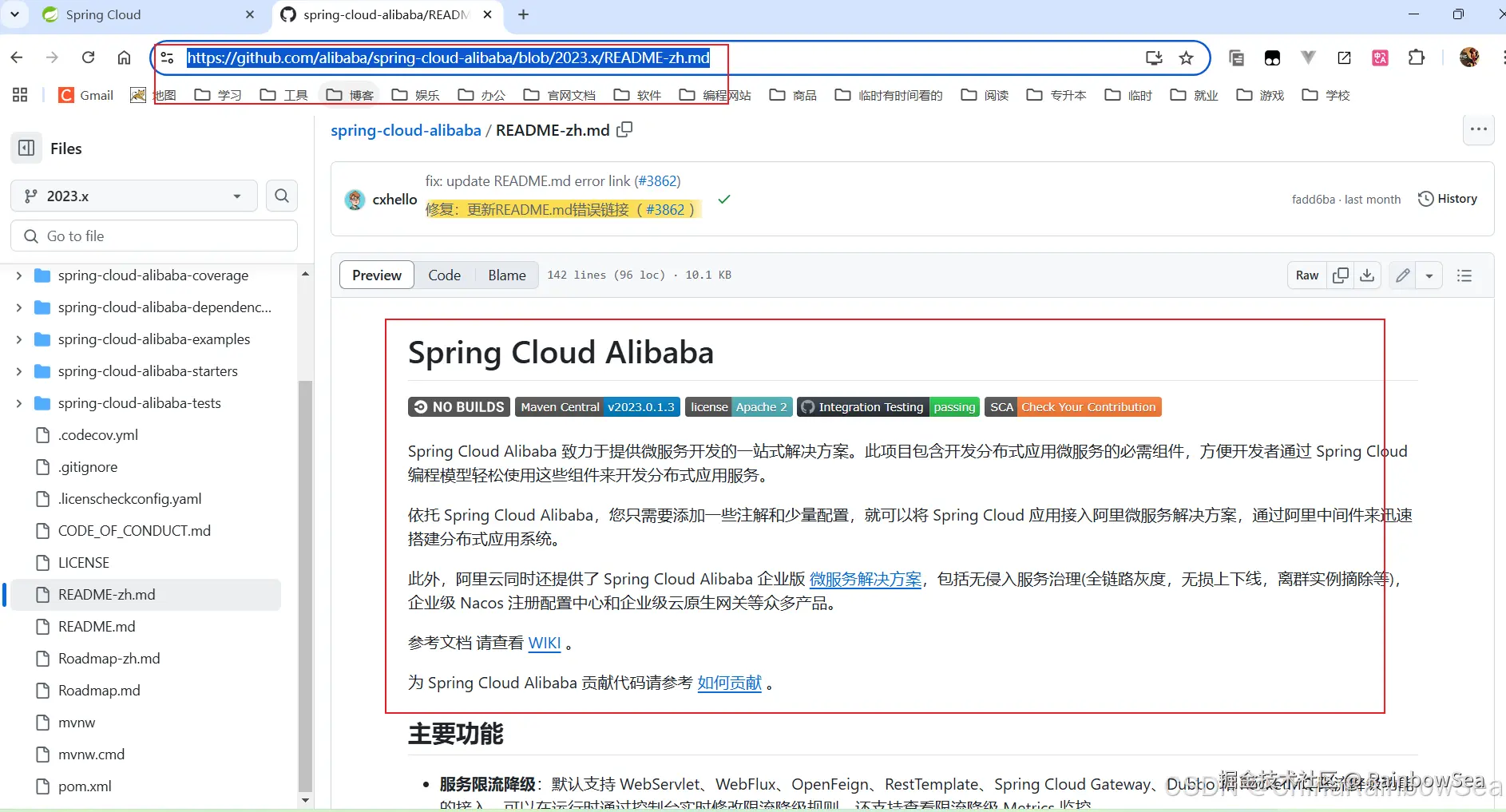The image size is (1506, 812).
Task: Select the Preview view tab
Action: [377, 275]
